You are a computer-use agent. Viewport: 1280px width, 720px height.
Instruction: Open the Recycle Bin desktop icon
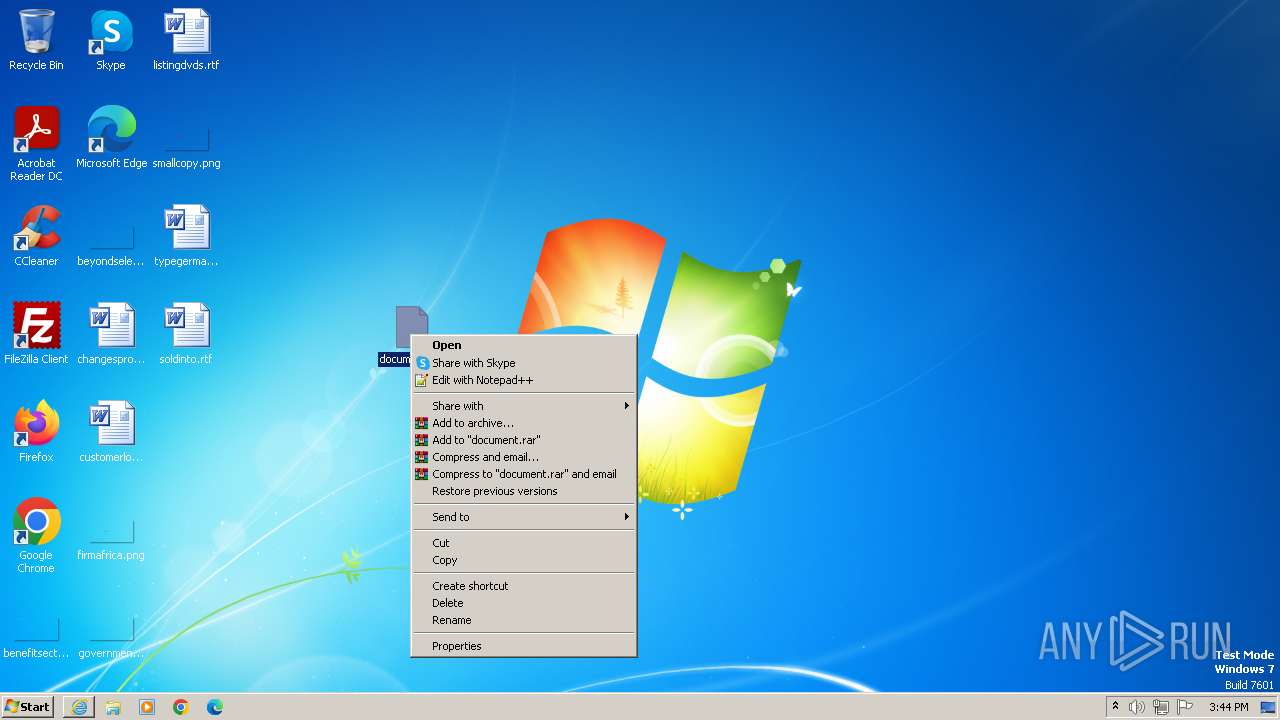36,40
